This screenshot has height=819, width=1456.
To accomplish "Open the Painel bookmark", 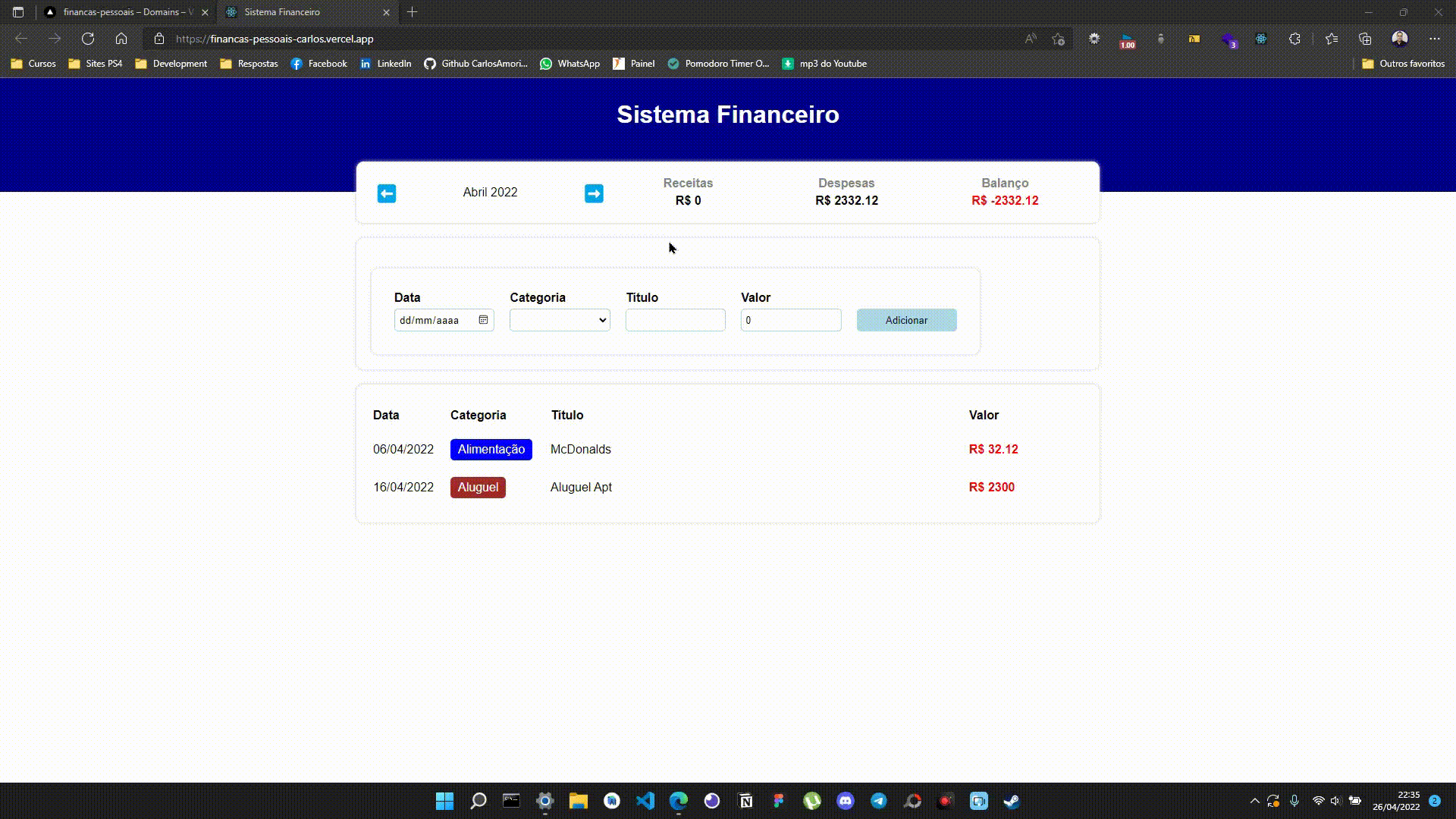I will click(633, 64).
